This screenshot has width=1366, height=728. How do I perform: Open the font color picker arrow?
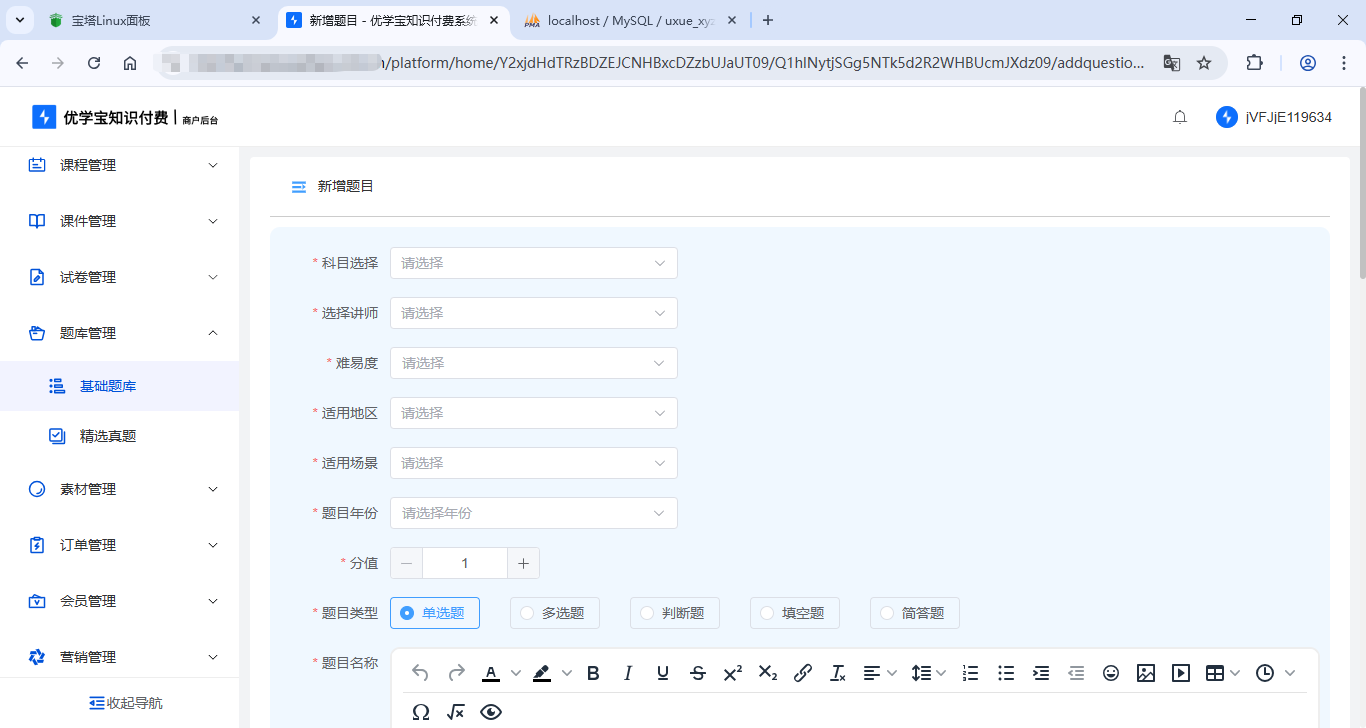(516, 673)
